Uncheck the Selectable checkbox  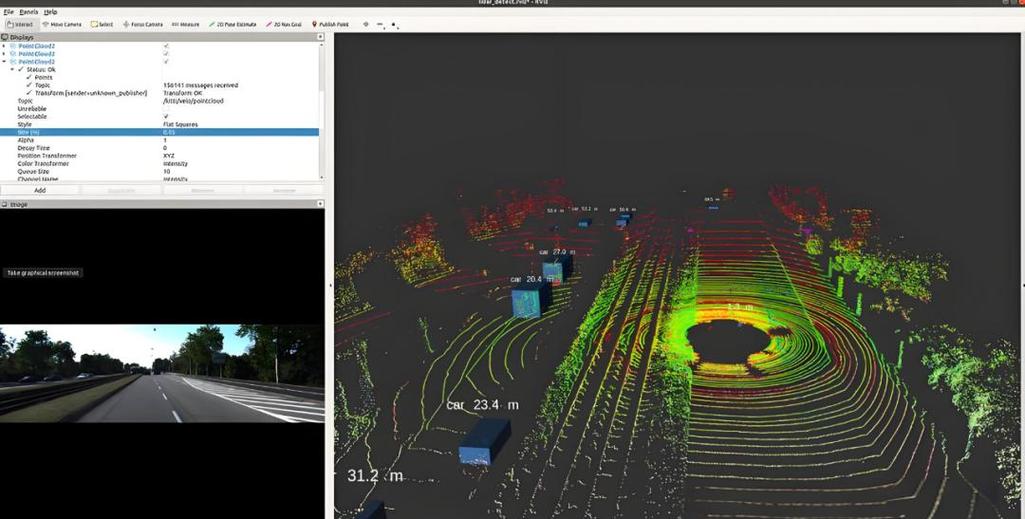pyautogui.click(x=166, y=116)
